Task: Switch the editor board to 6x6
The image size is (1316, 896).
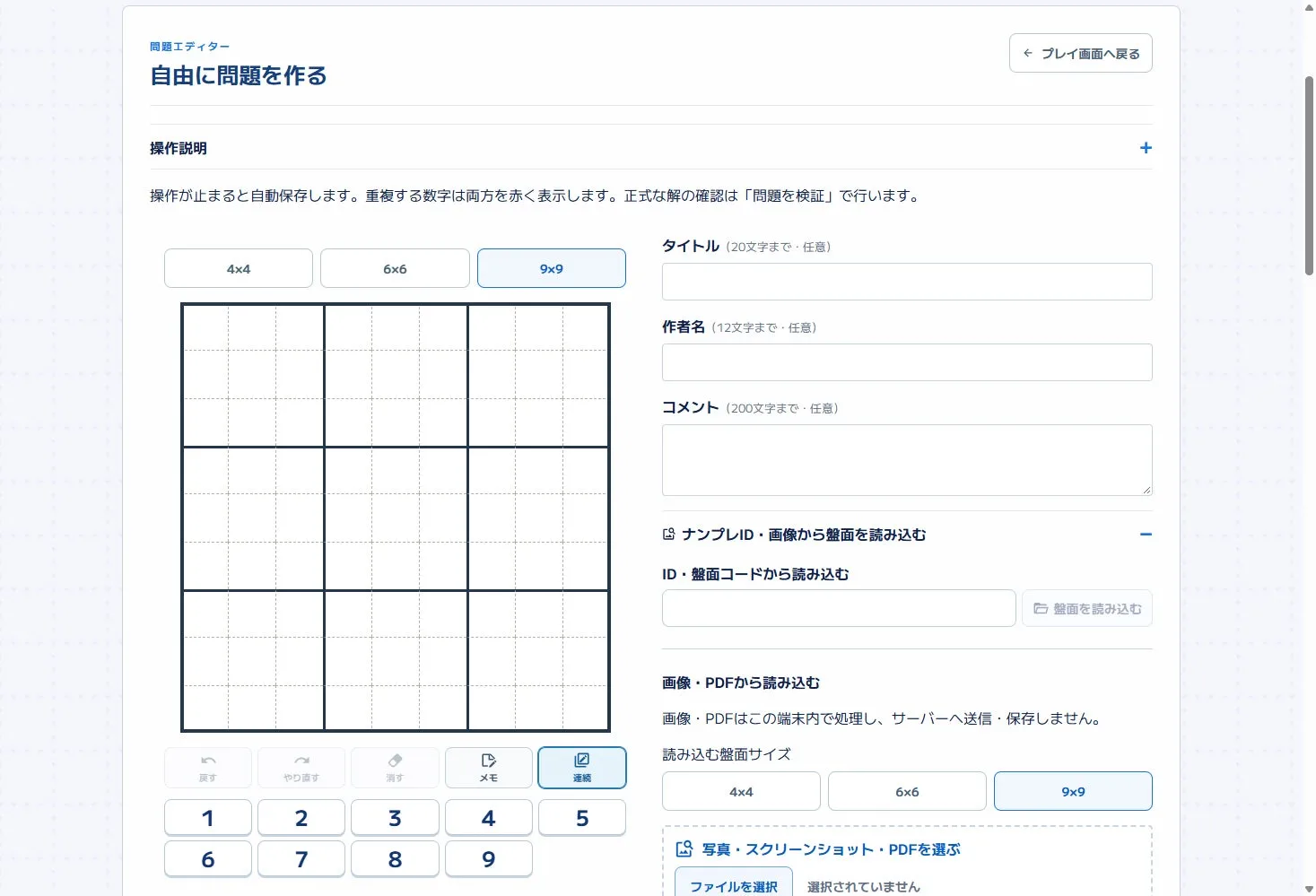Action: 395,268
